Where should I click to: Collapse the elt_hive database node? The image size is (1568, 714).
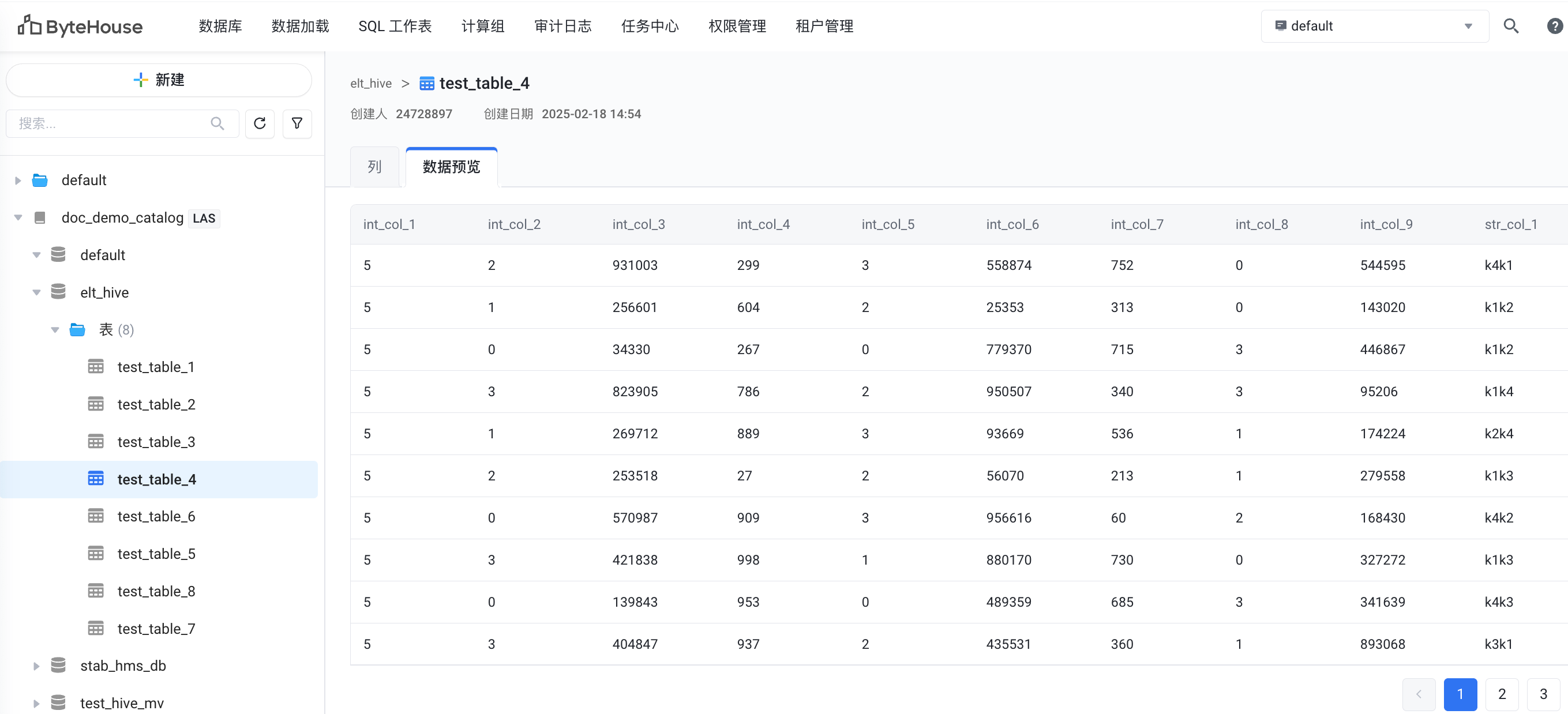point(36,292)
